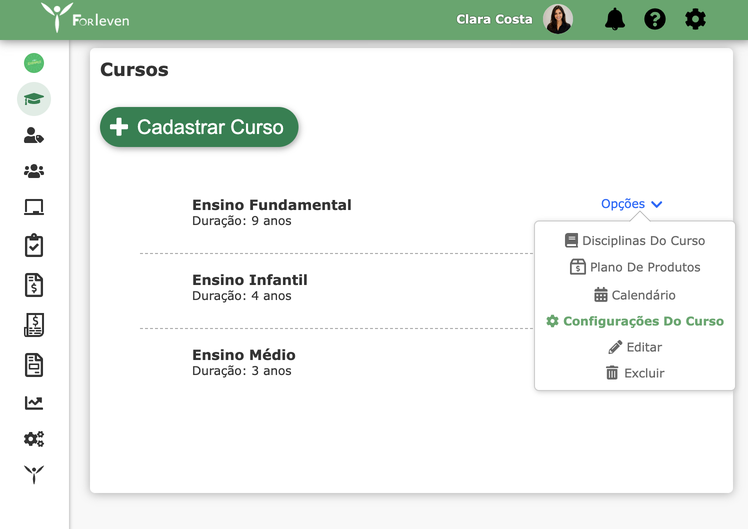748x529 pixels.
Task: Open the document form sidebar icon
Action: click(x=34, y=365)
